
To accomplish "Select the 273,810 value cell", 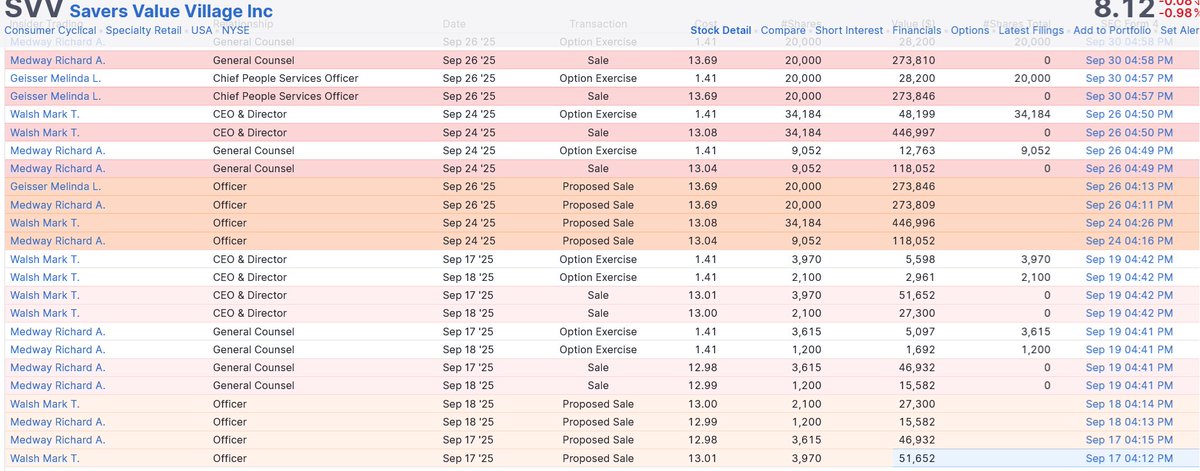I will point(914,60).
